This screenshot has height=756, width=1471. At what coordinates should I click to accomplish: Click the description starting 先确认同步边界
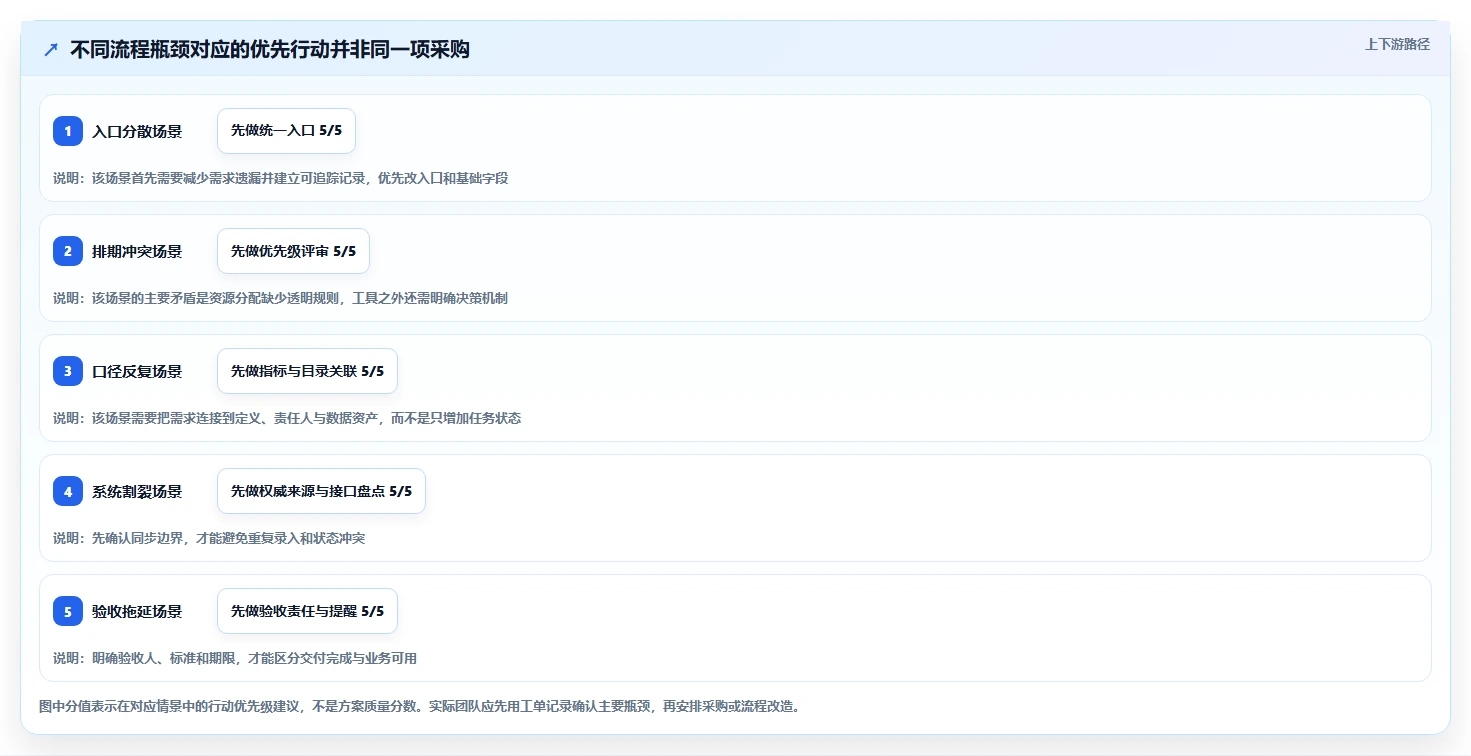click(x=209, y=538)
